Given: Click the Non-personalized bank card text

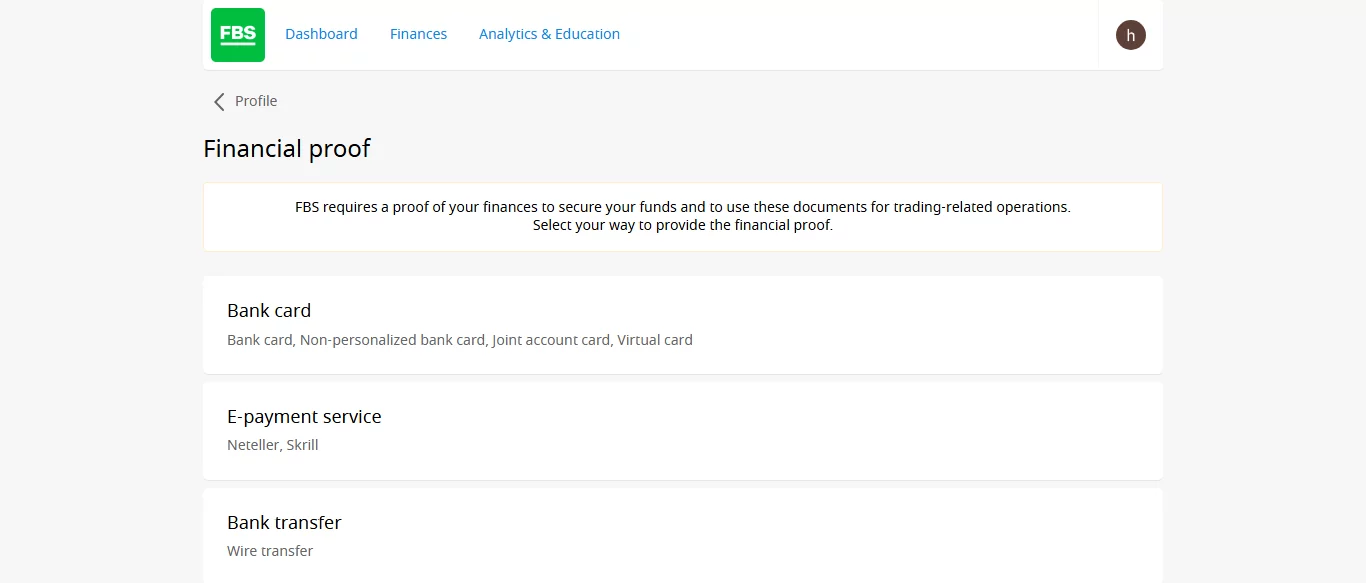Looking at the screenshot, I should [392, 340].
